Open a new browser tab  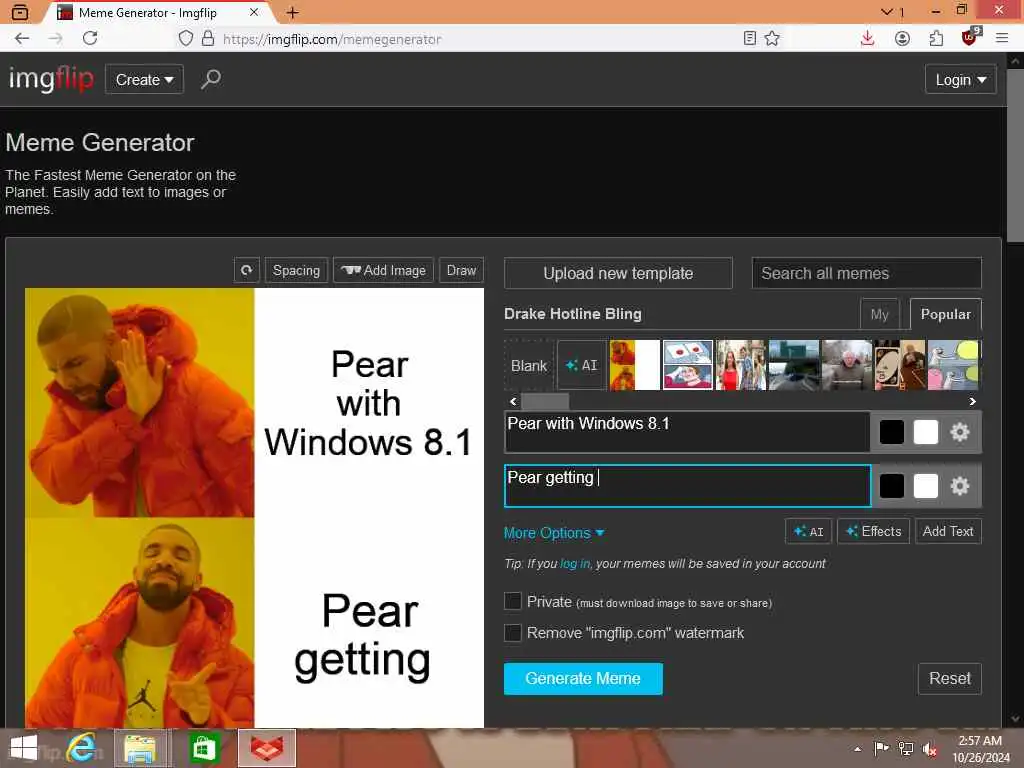click(293, 12)
